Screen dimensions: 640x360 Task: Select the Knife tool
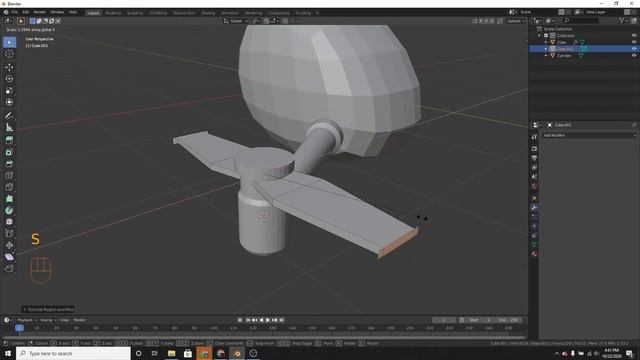9,187
